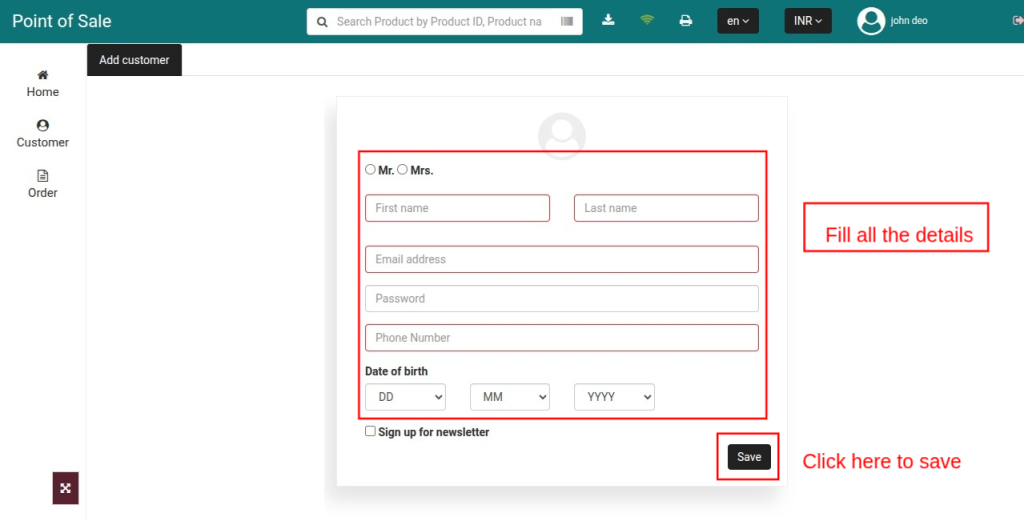Image resolution: width=1024 pixels, height=521 pixels.
Task: Open the INR currency dropdown
Action: [808, 21]
